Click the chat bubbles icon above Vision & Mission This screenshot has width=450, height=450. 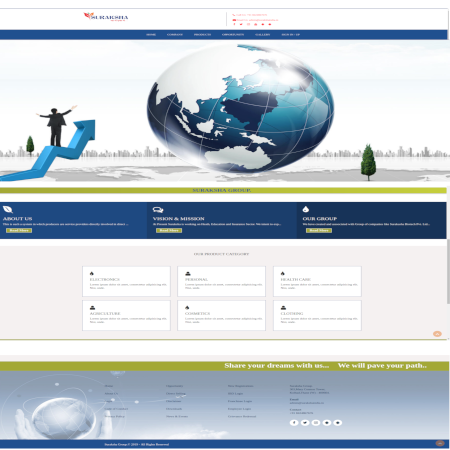click(158, 210)
